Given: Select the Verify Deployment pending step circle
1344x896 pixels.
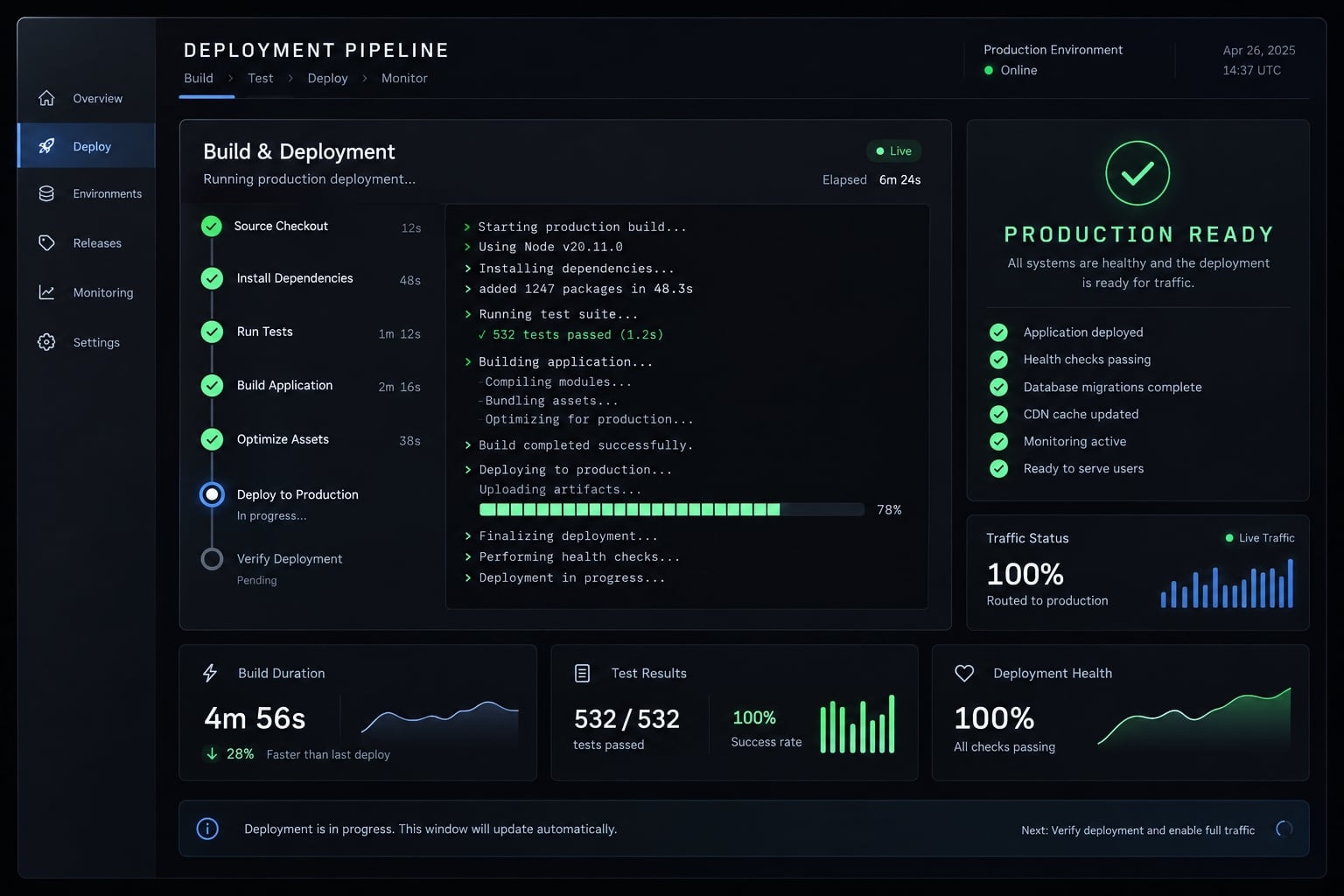Looking at the screenshot, I should [x=212, y=559].
